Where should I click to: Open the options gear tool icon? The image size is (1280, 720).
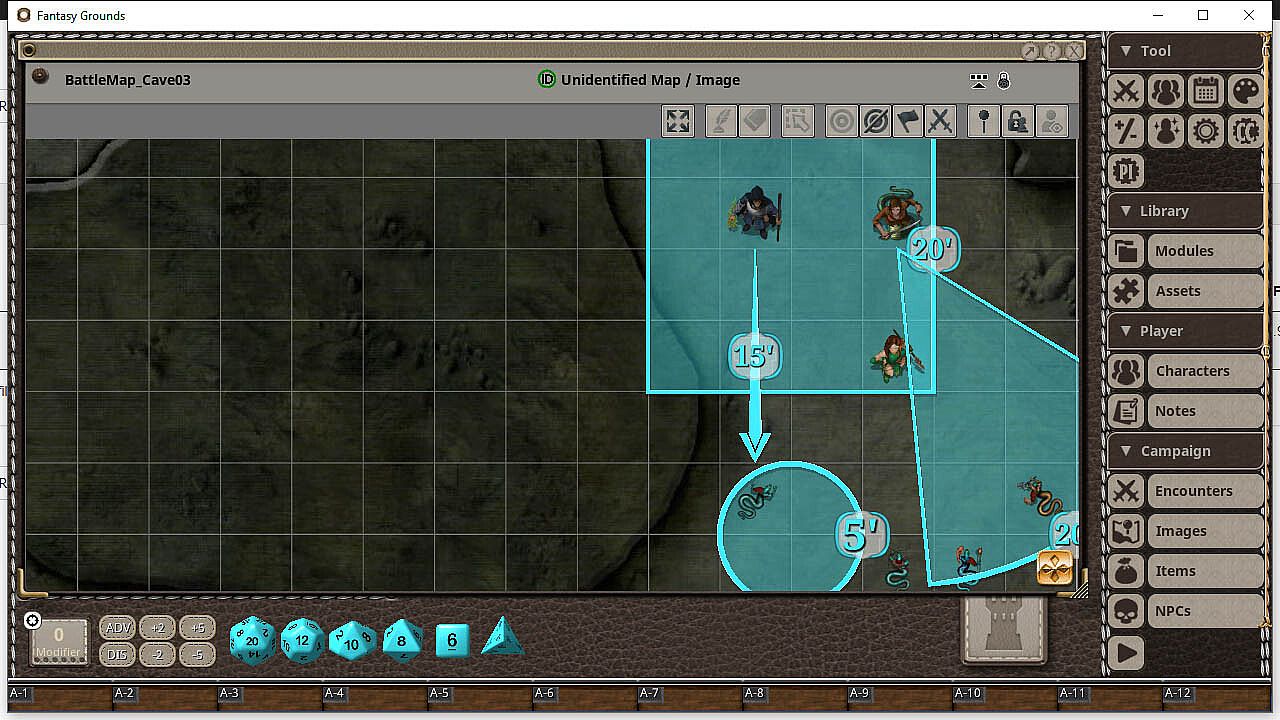click(x=1206, y=131)
